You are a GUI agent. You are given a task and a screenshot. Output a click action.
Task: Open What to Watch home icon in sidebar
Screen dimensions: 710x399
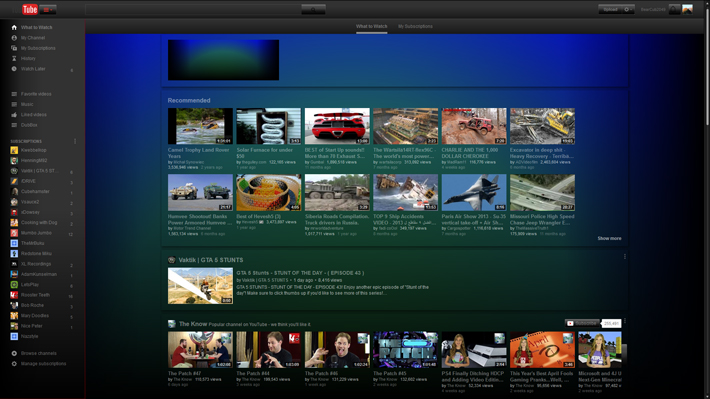(x=14, y=27)
